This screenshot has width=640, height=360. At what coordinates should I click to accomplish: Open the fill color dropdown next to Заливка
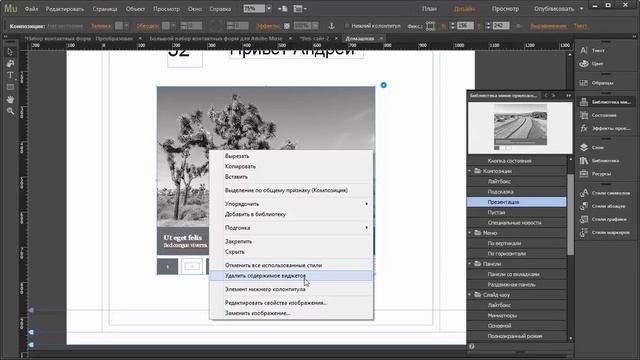[126, 26]
